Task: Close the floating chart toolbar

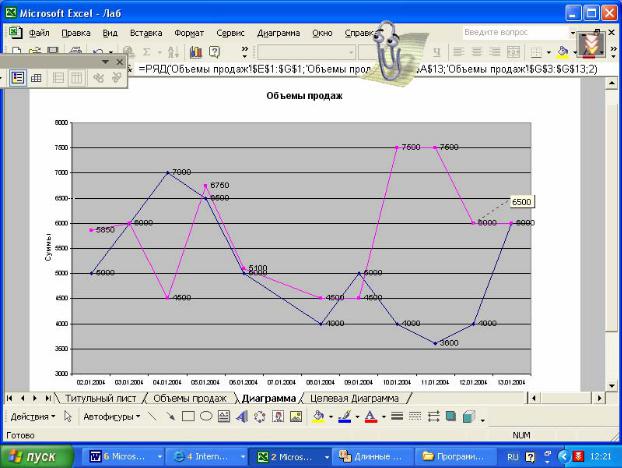Action: (x=119, y=62)
